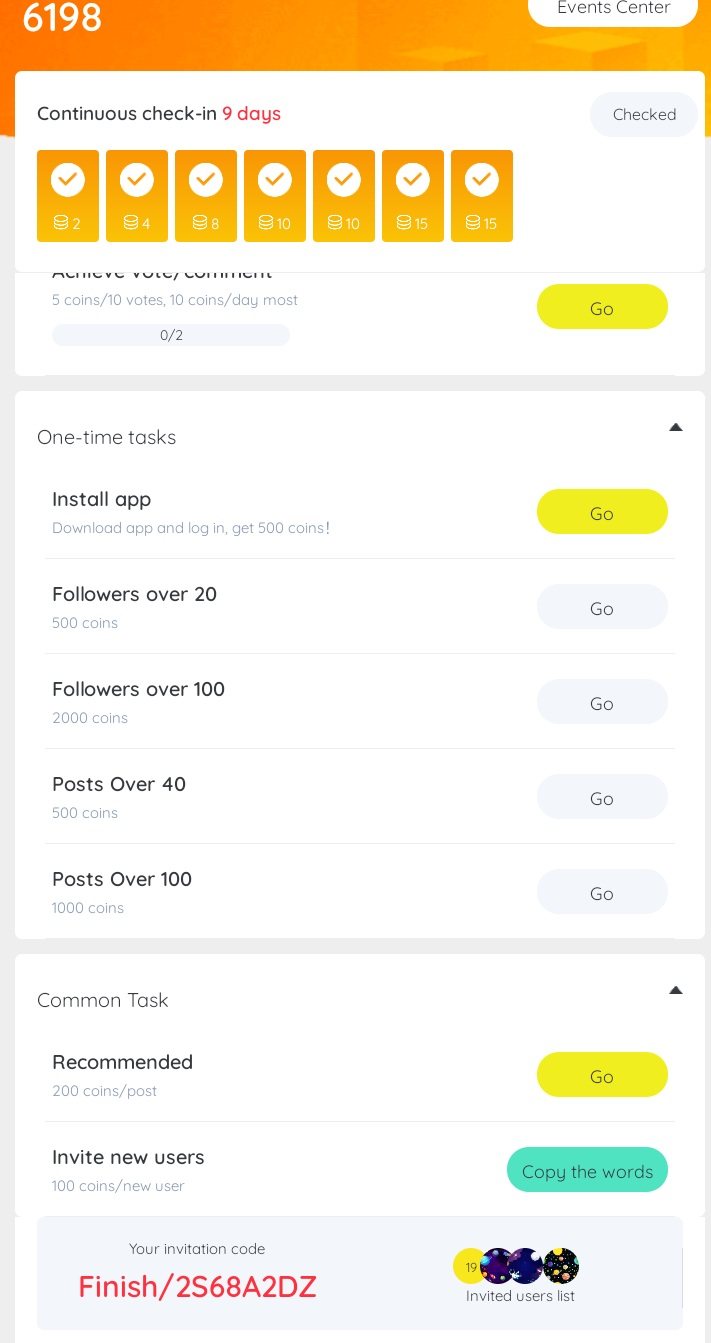Collapse the Common Task section
The image size is (711, 1343).
point(676,991)
